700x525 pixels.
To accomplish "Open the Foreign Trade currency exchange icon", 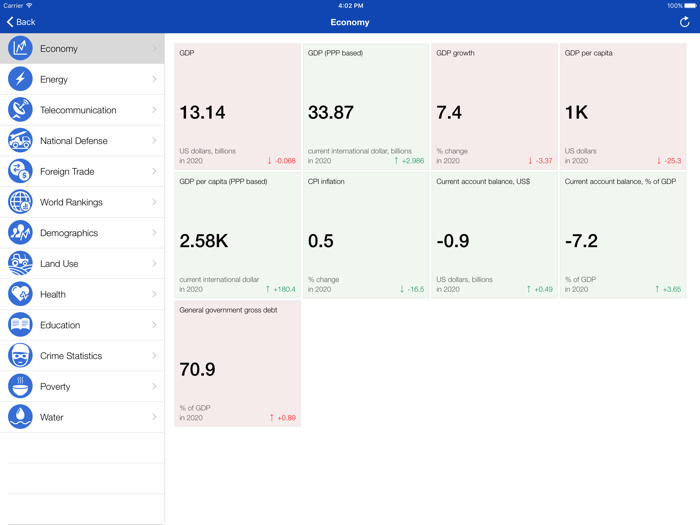I will [20, 171].
